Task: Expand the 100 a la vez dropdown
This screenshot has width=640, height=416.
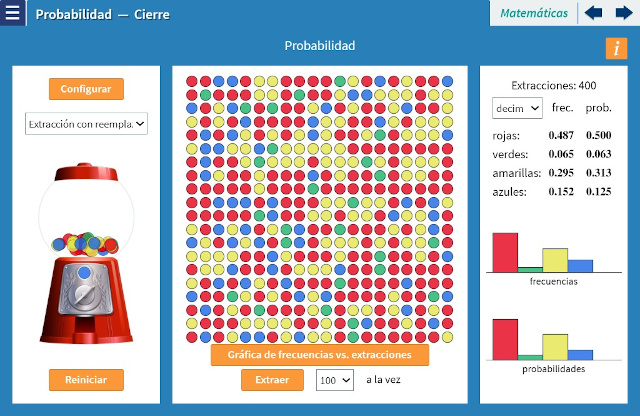Action: (x=334, y=380)
